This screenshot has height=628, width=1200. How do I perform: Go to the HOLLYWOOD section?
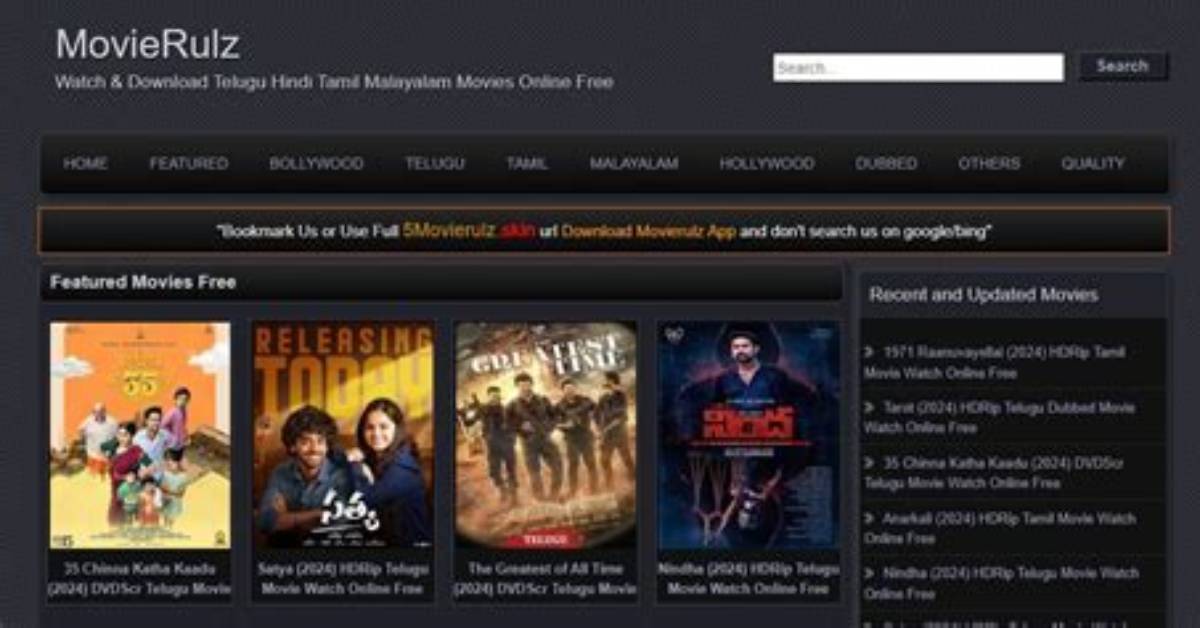(767, 163)
